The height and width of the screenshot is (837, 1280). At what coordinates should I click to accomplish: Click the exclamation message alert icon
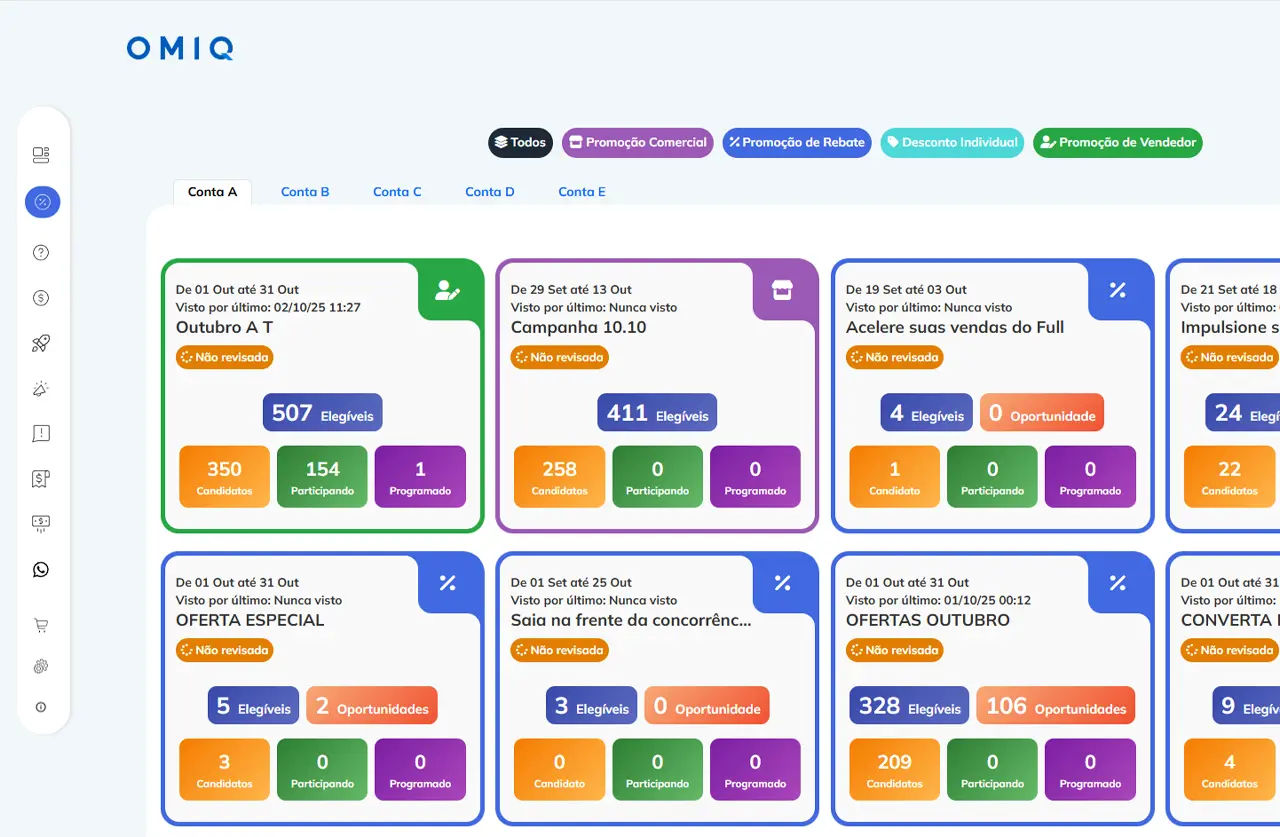pos(41,433)
